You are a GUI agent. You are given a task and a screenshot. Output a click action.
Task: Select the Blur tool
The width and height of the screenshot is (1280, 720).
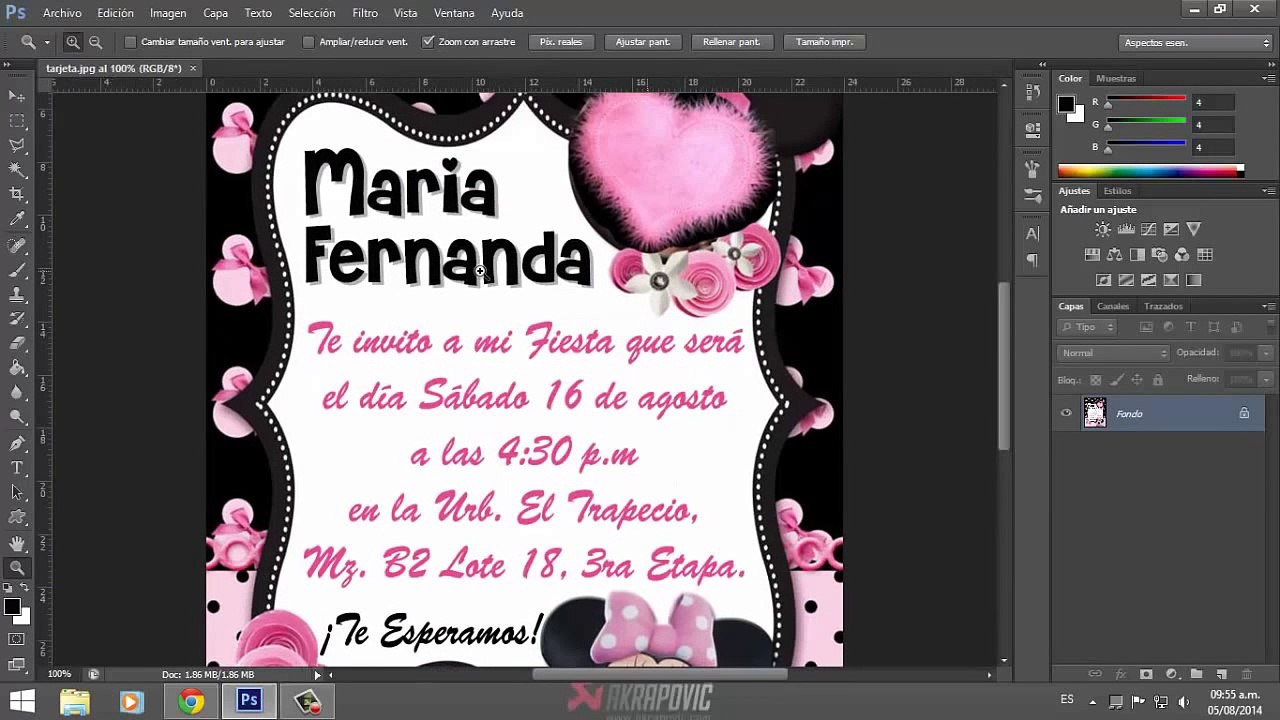coord(17,393)
